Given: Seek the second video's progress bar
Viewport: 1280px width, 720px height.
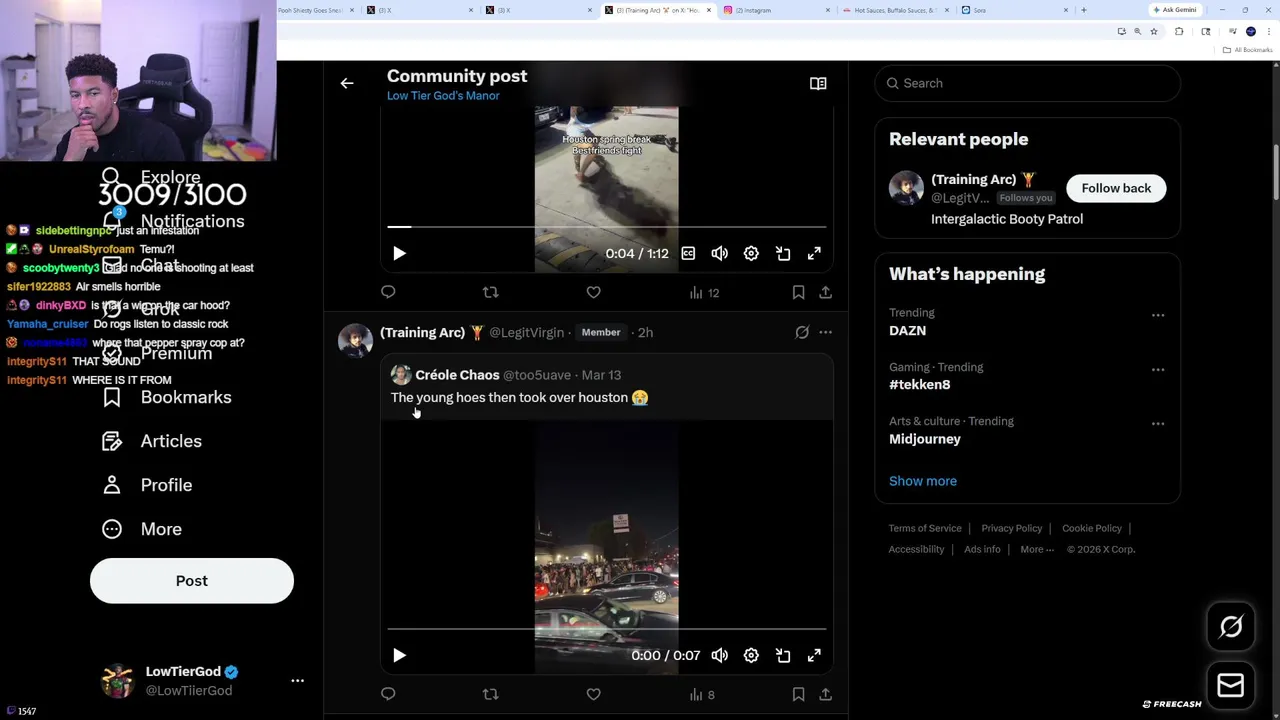Looking at the screenshot, I should coord(607,629).
